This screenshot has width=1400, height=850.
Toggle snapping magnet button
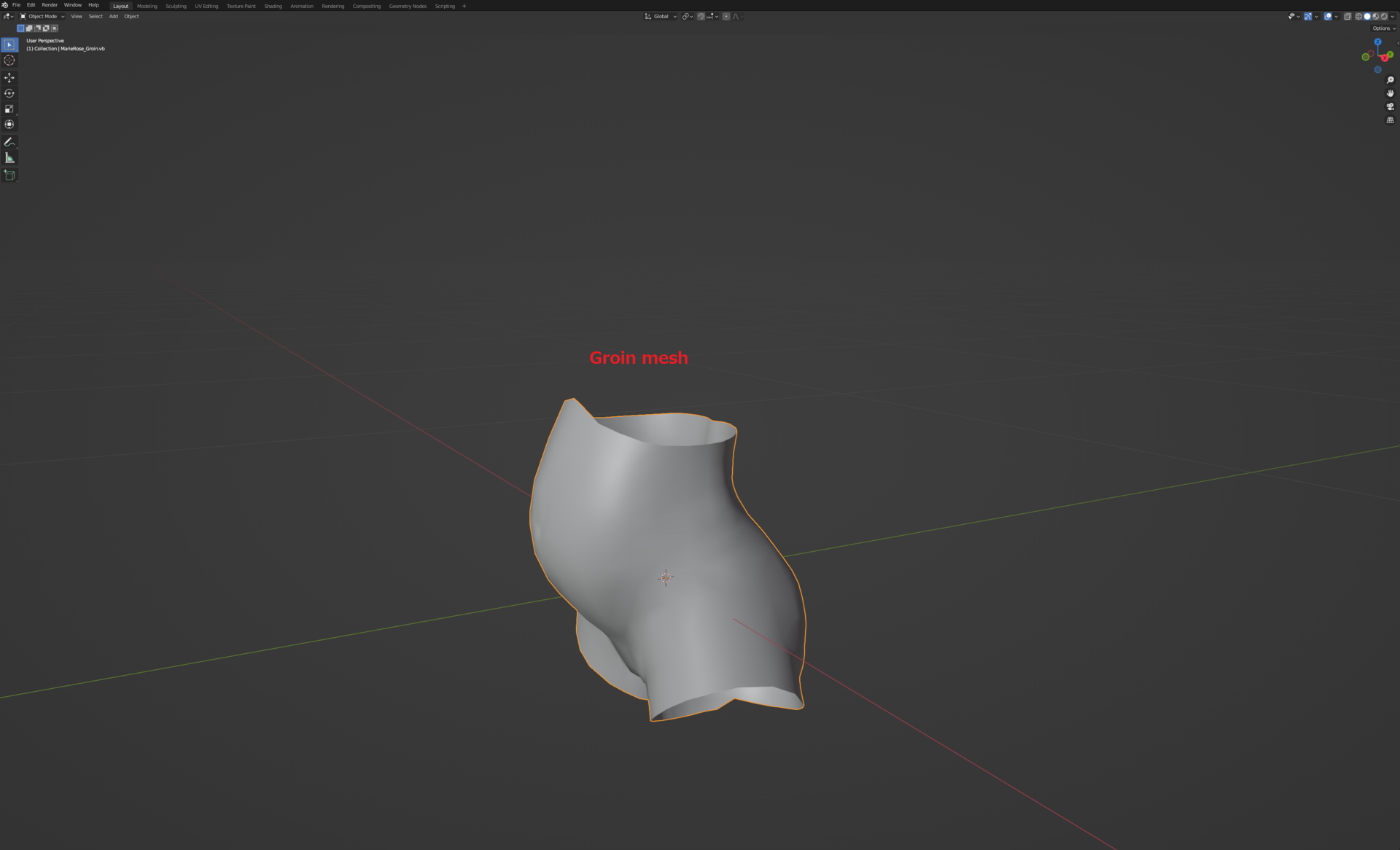[x=701, y=16]
